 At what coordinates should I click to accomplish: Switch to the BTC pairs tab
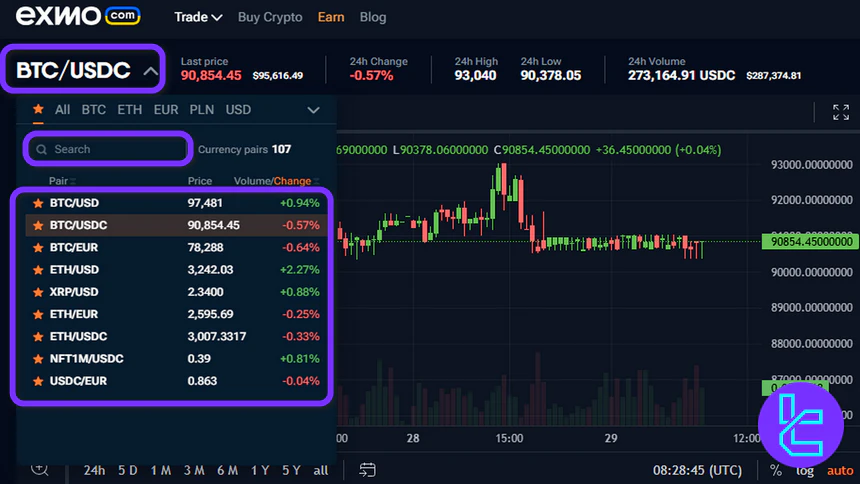coord(94,110)
